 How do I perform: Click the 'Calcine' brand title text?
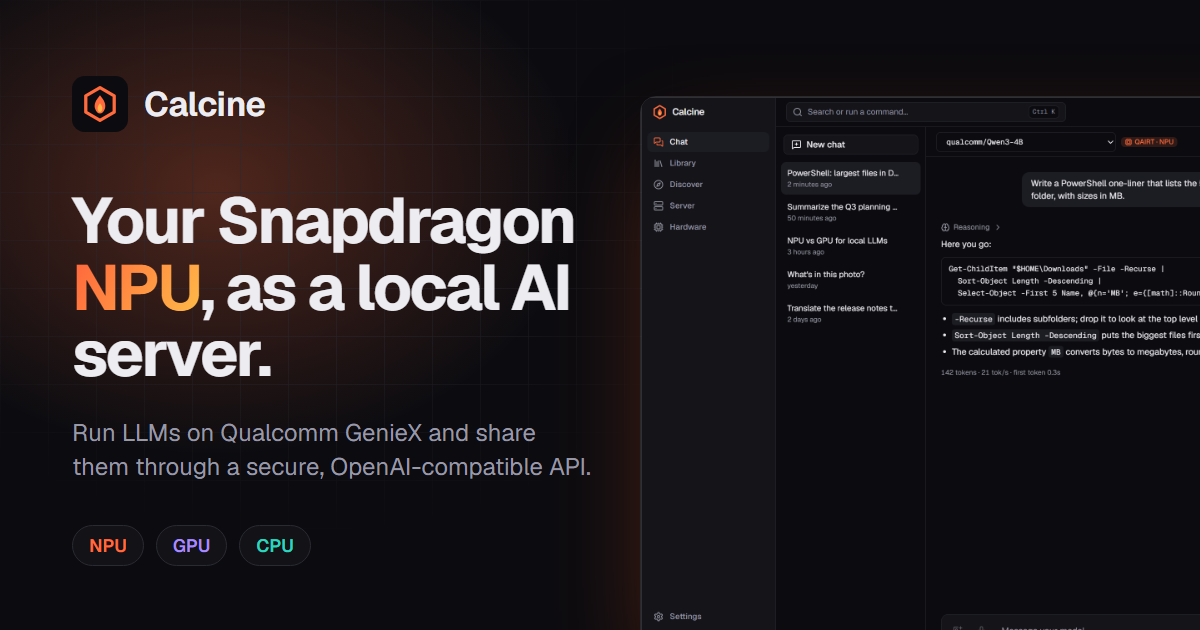tap(204, 104)
